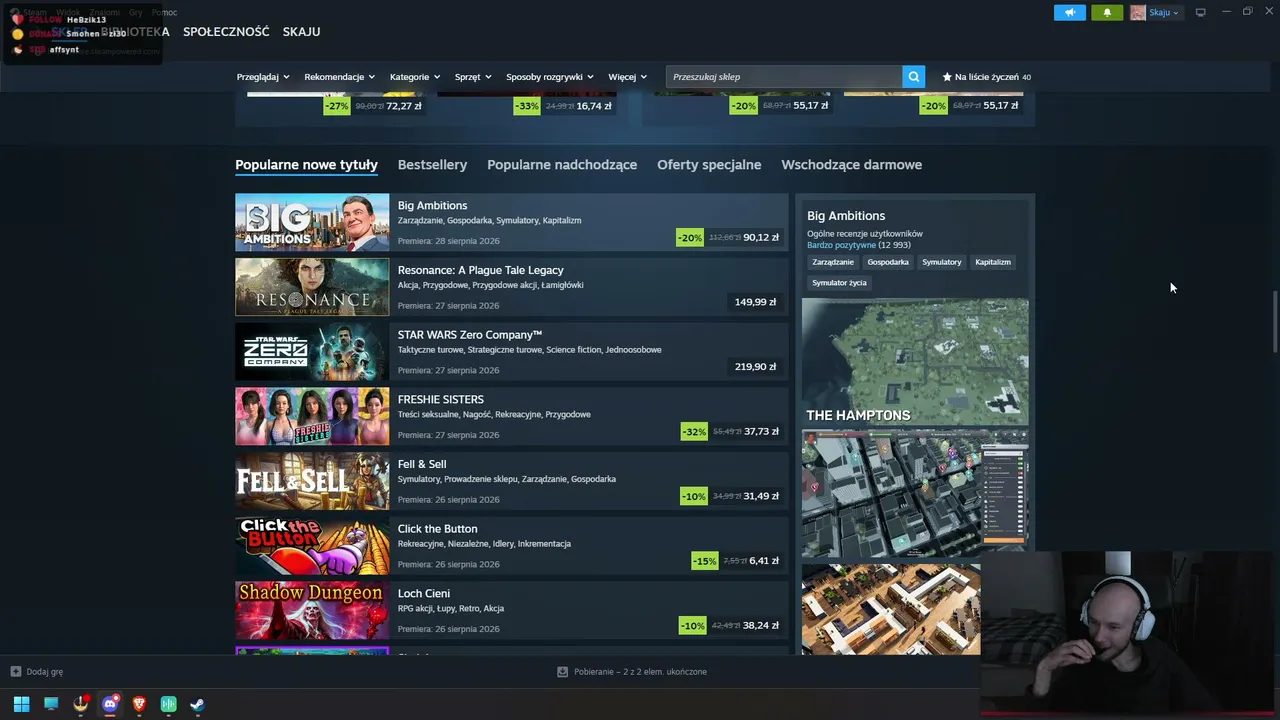Select the Oferty specjalne tab
1280x720 pixels.
tap(709, 165)
